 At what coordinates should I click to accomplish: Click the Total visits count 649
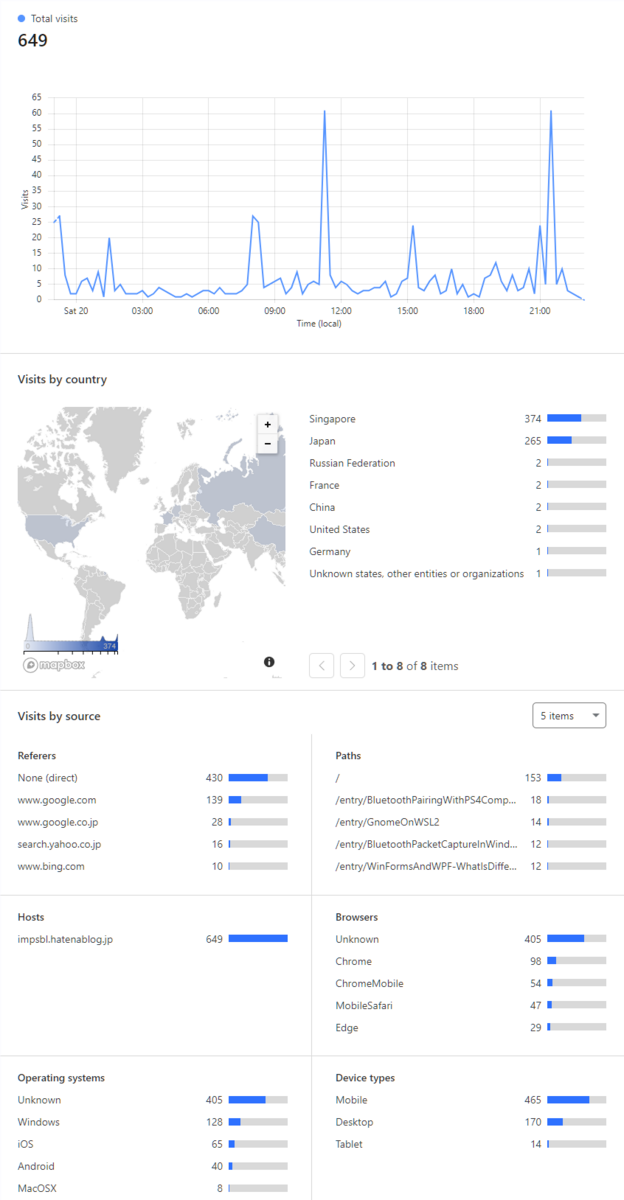pyautogui.click(x=33, y=41)
